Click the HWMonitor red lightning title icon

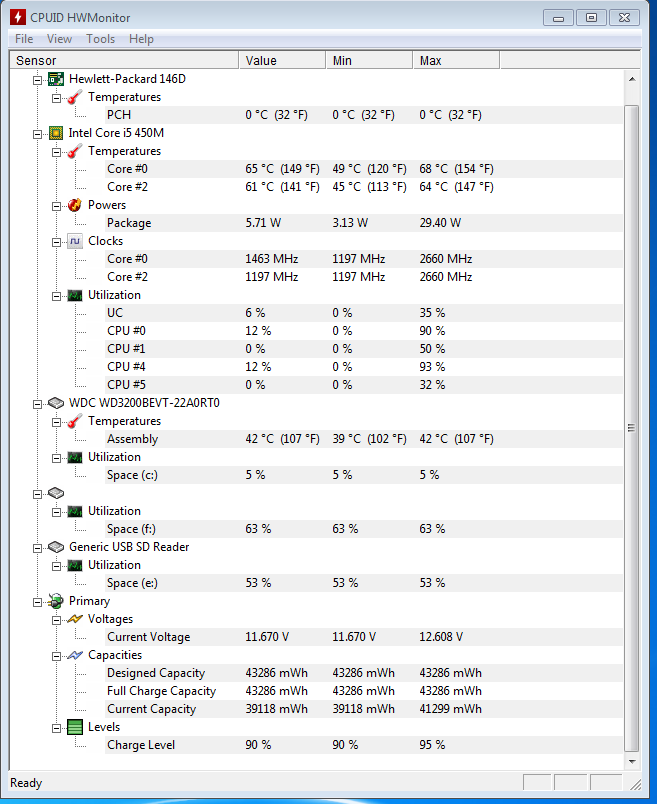[17, 17]
